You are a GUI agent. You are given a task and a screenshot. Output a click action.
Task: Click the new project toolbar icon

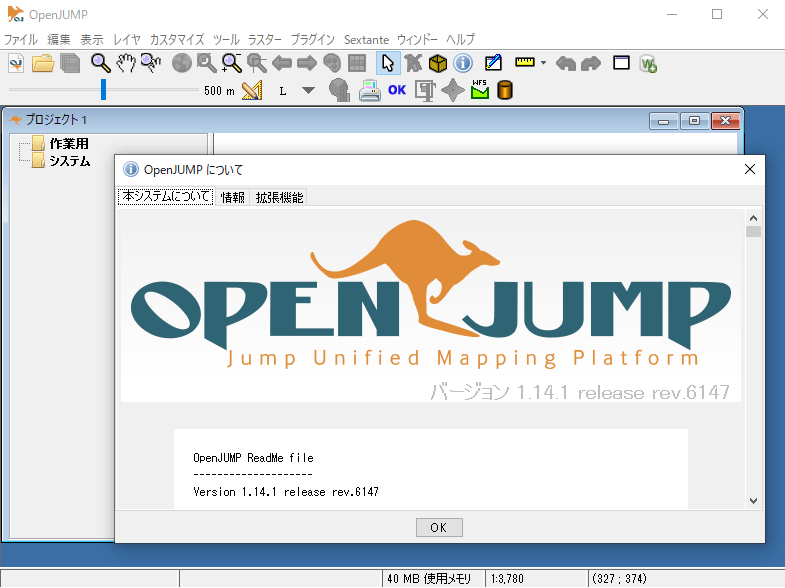click(x=16, y=64)
